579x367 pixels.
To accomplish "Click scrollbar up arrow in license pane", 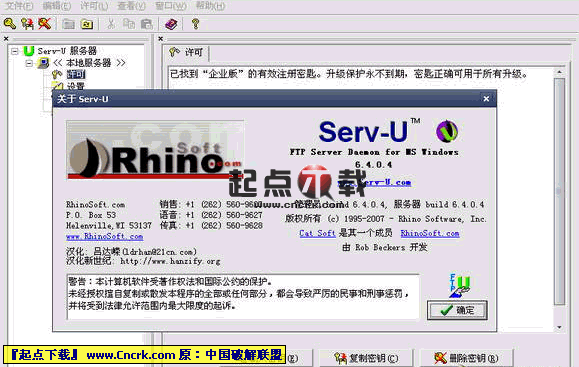I will [559, 72].
